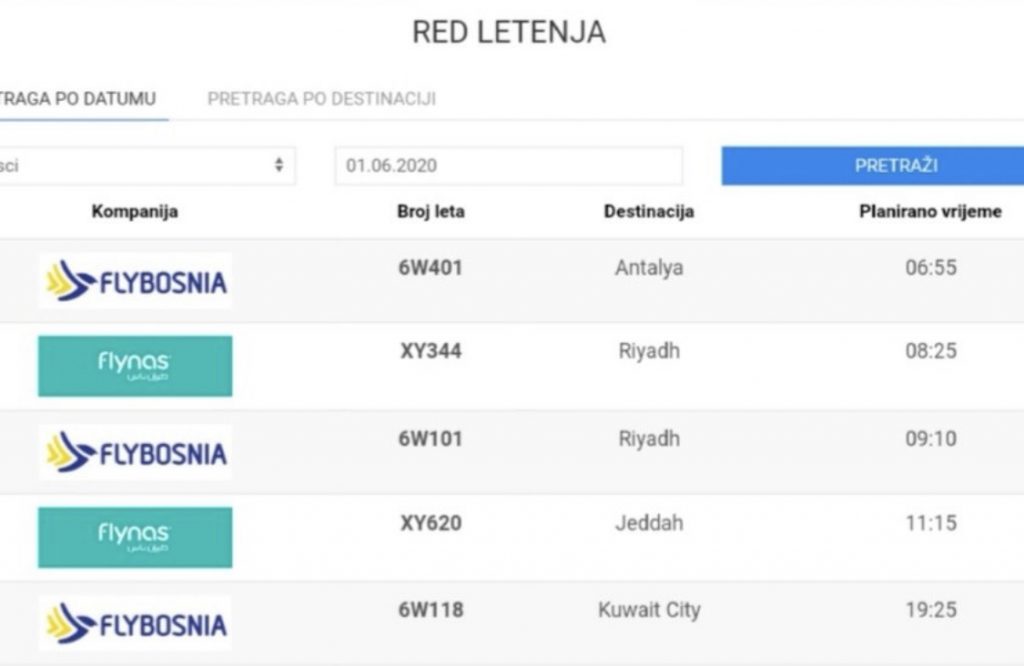Click the Pretraži search button

coord(872,166)
